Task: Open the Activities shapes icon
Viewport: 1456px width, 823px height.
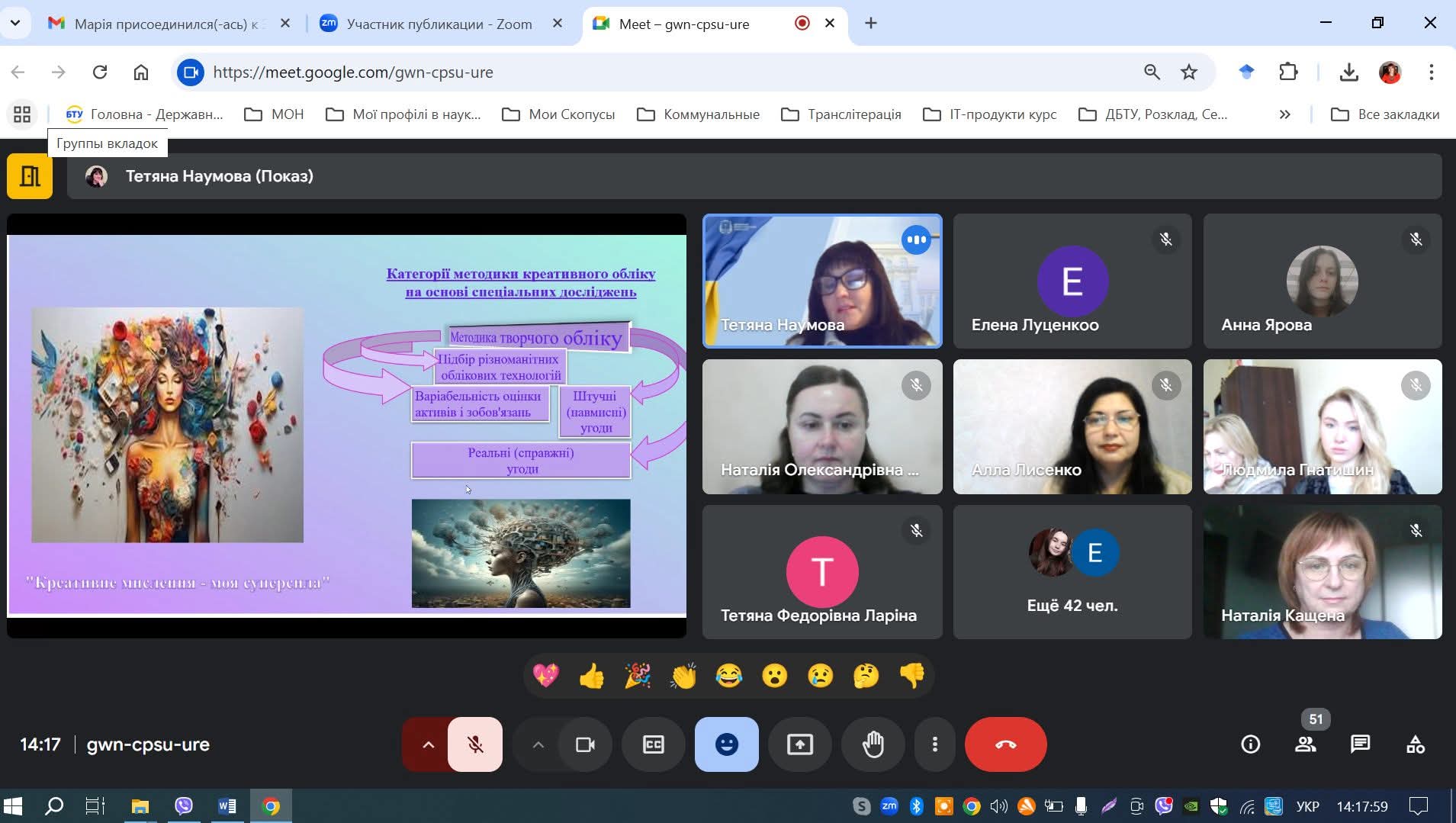Action: (x=1415, y=744)
